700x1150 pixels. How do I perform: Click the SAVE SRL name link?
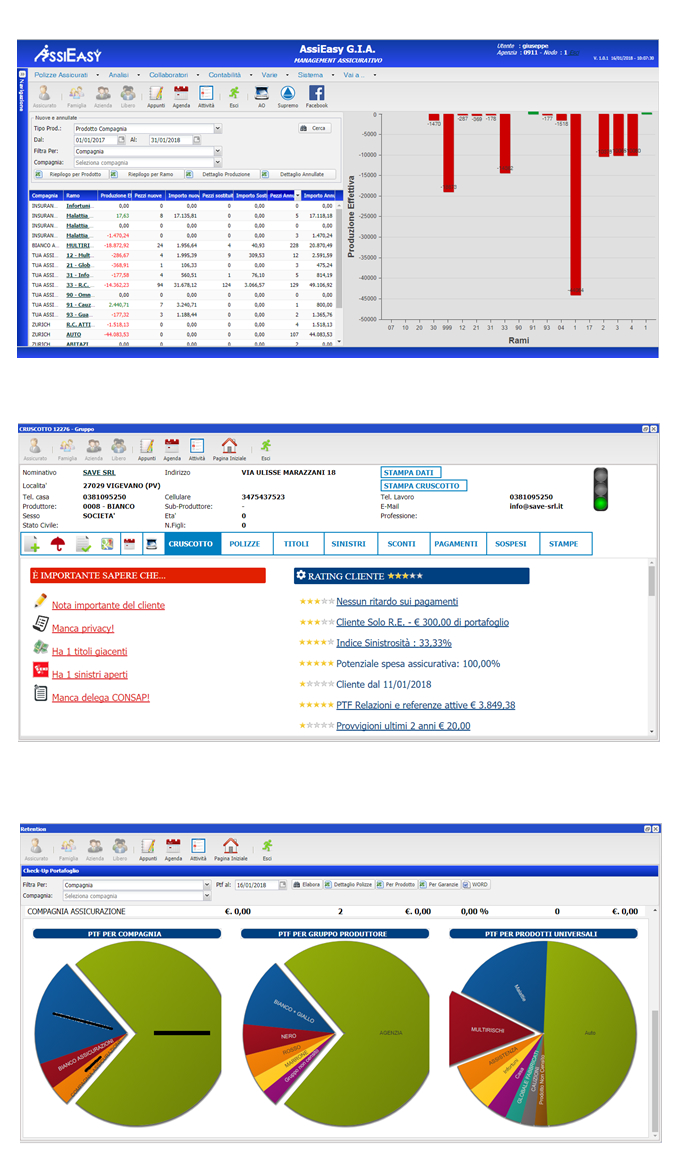[x=99, y=473]
